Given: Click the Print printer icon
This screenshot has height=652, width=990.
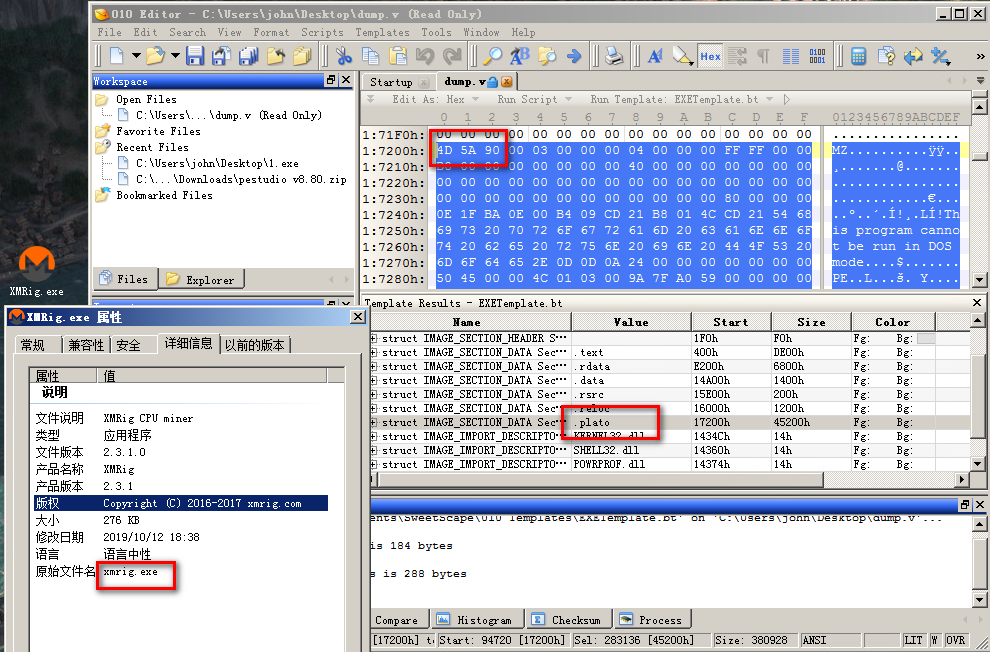Looking at the screenshot, I should [x=614, y=56].
